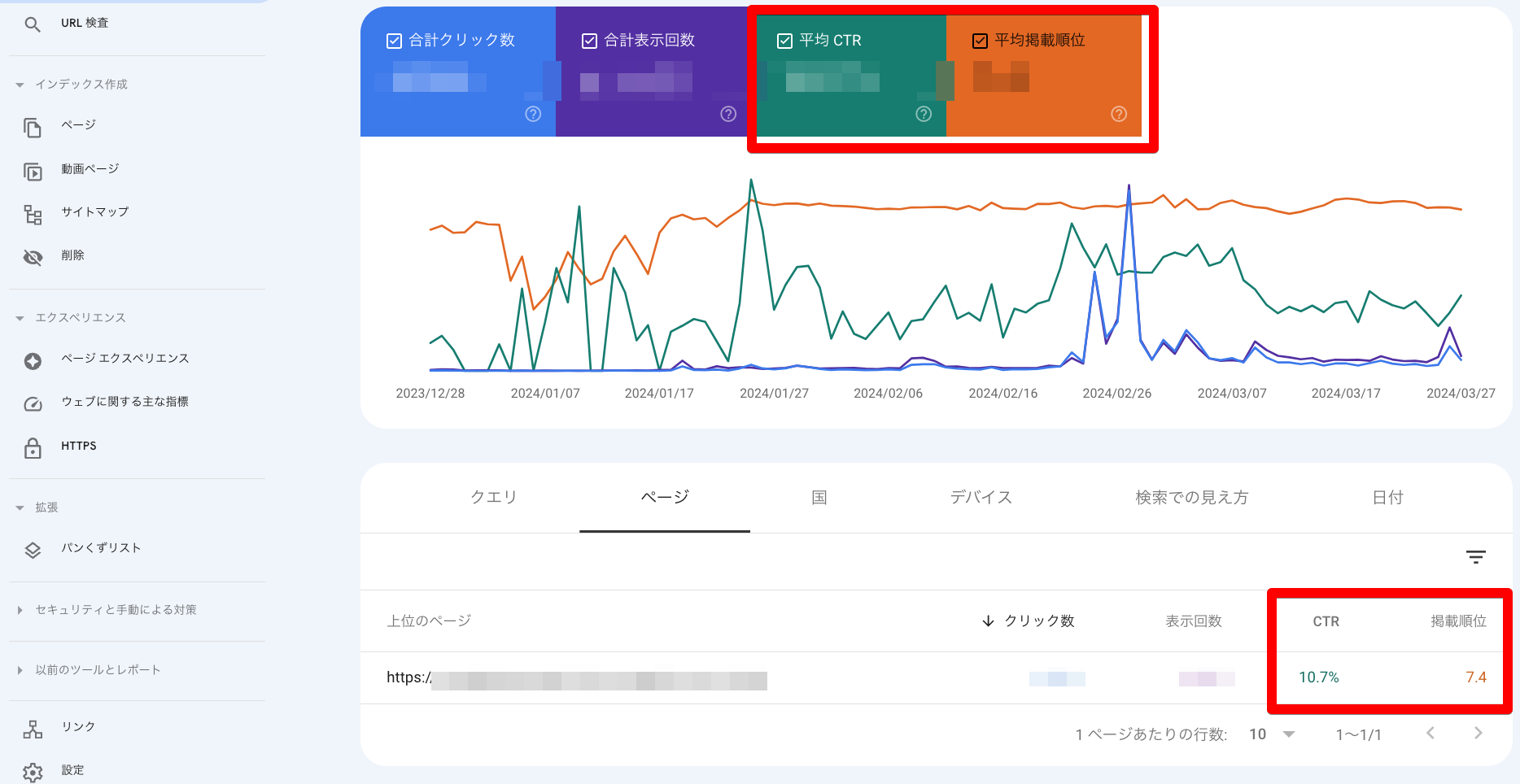Click the 2024/02/26 date axis label
The width and height of the screenshot is (1520, 784).
(x=1116, y=394)
